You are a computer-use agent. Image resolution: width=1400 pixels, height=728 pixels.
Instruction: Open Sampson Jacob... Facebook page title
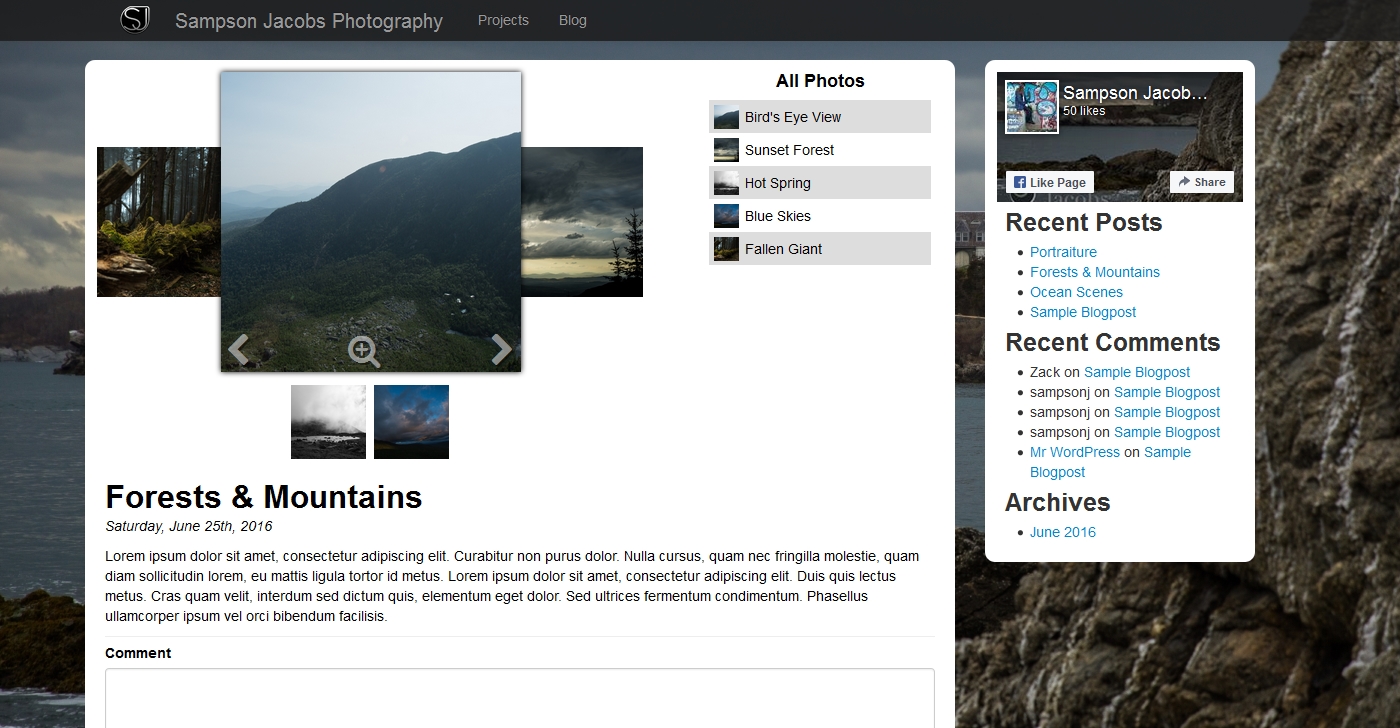point(1135,93)
